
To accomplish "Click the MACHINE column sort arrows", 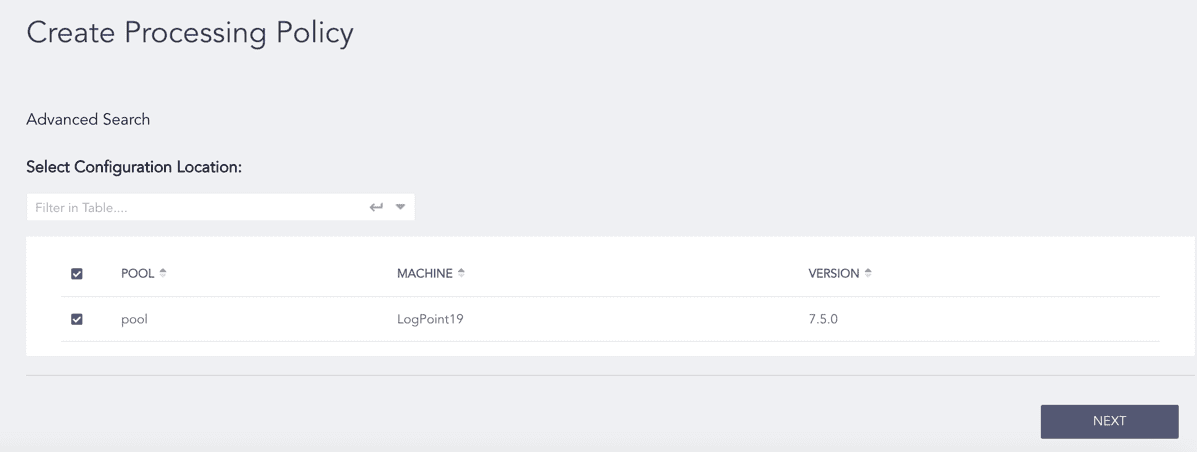I will tap(461, 273).
